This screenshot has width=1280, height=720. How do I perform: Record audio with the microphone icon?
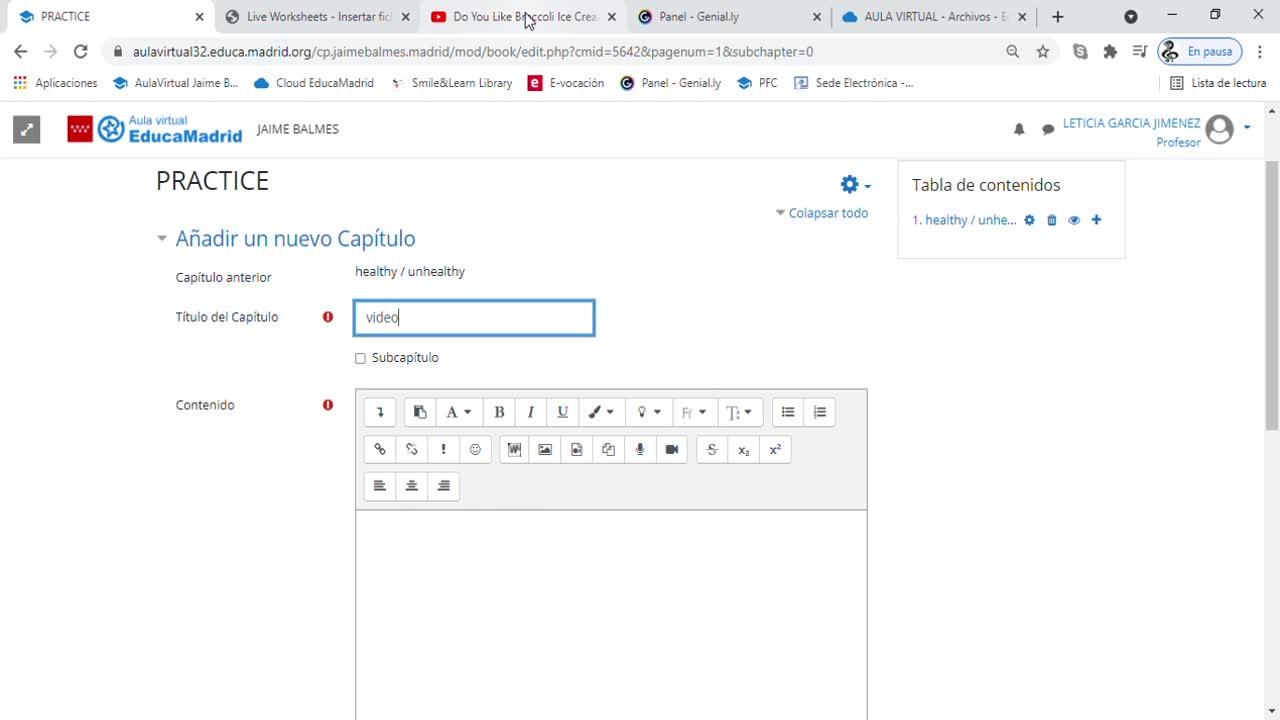tap(640, 449)
